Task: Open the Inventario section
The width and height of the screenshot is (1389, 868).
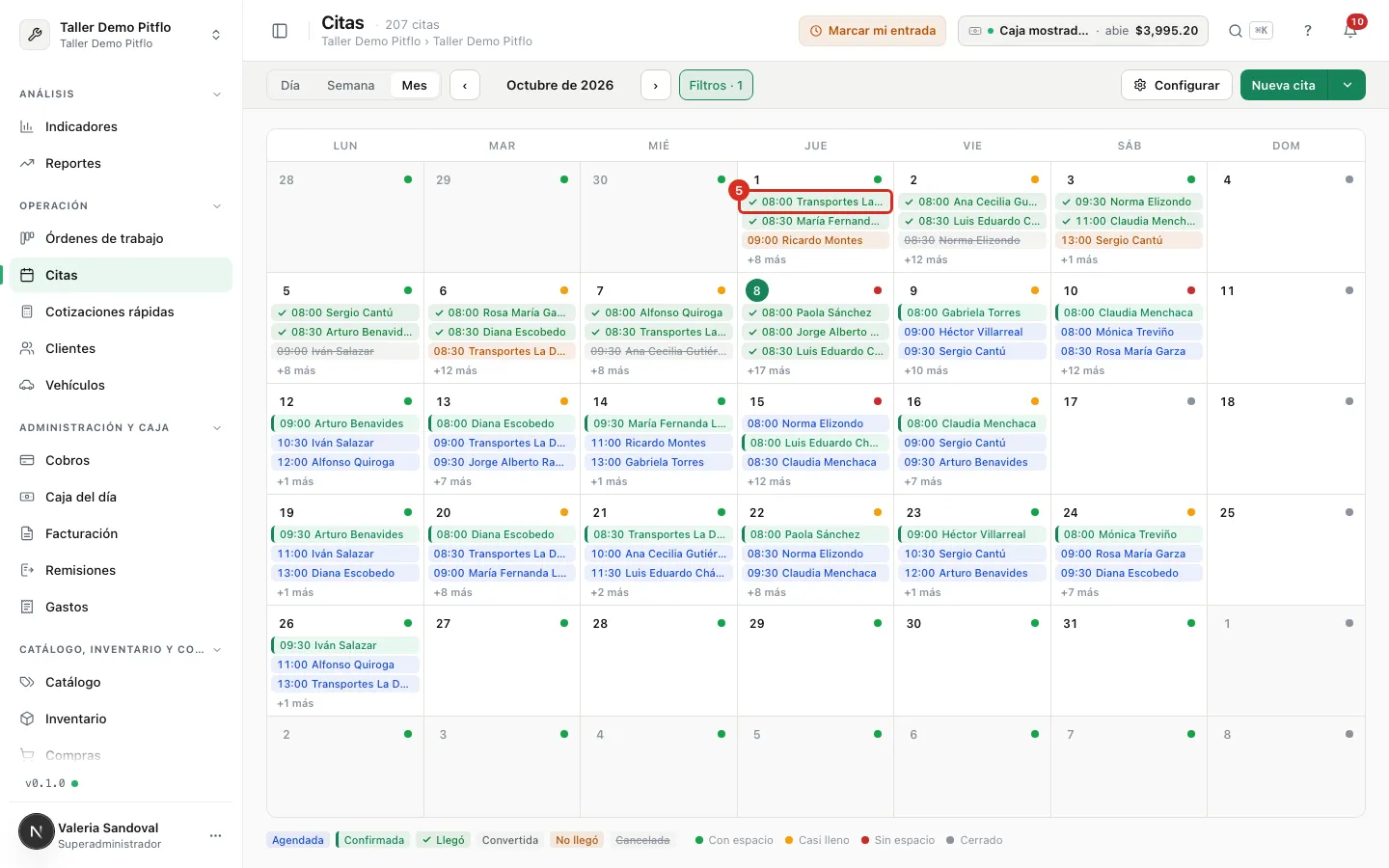Action: tap(121, 719)
